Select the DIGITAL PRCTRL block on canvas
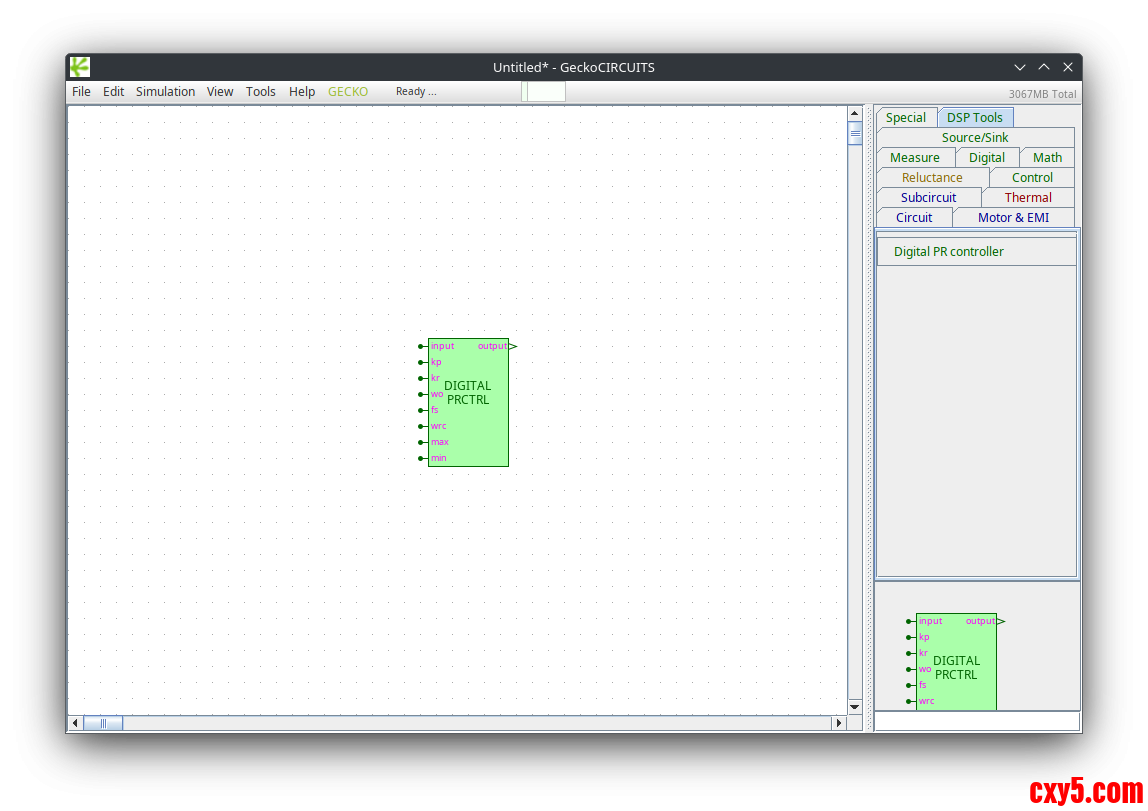This screenshot has width=1148, height=811. coord(468,402)
